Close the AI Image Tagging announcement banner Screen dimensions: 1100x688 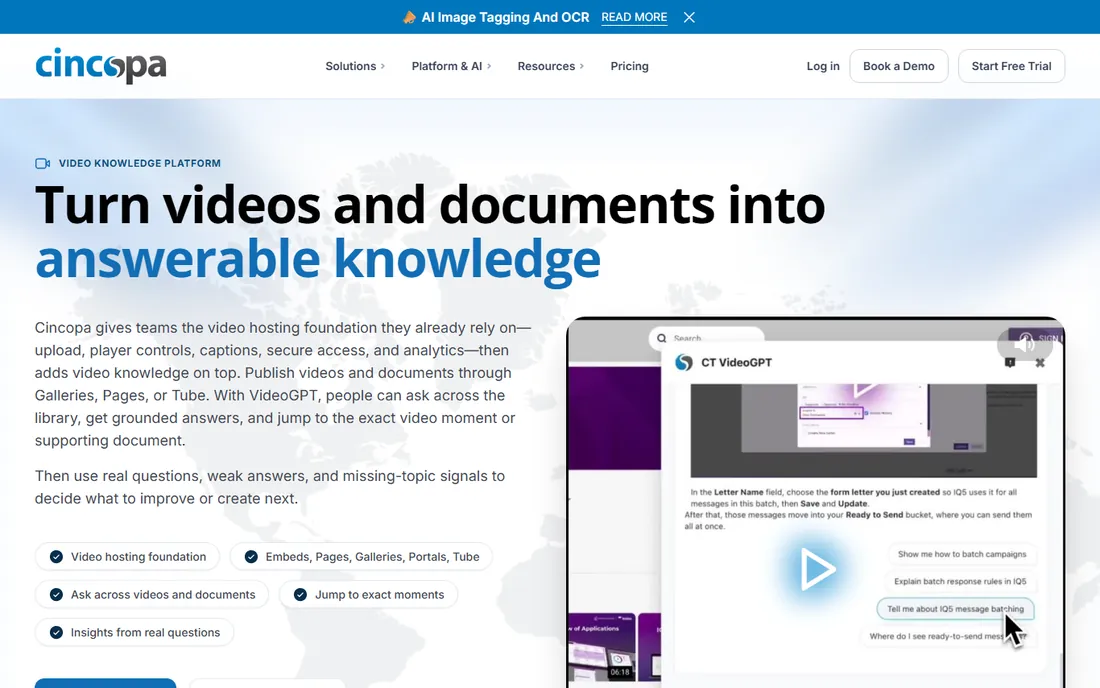[689, 18]
